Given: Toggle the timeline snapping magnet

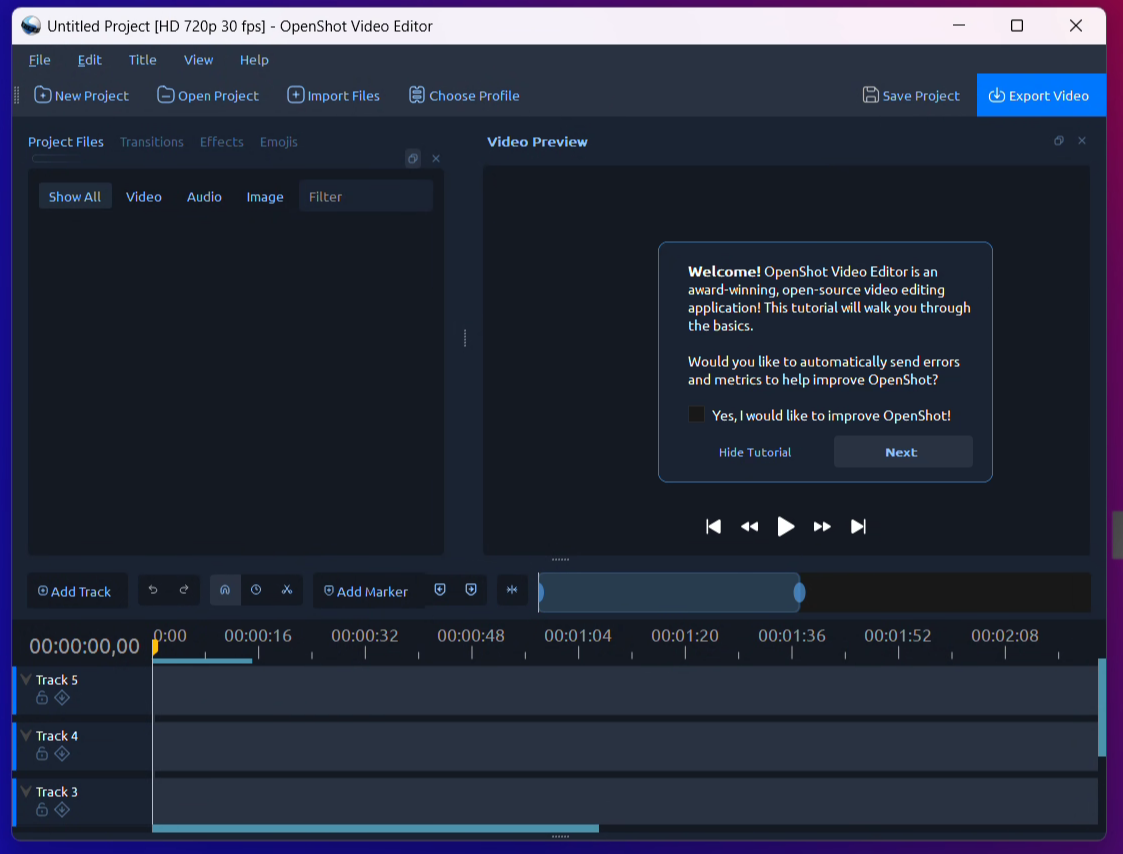Looking at the screenshot, I should point(225,590).
